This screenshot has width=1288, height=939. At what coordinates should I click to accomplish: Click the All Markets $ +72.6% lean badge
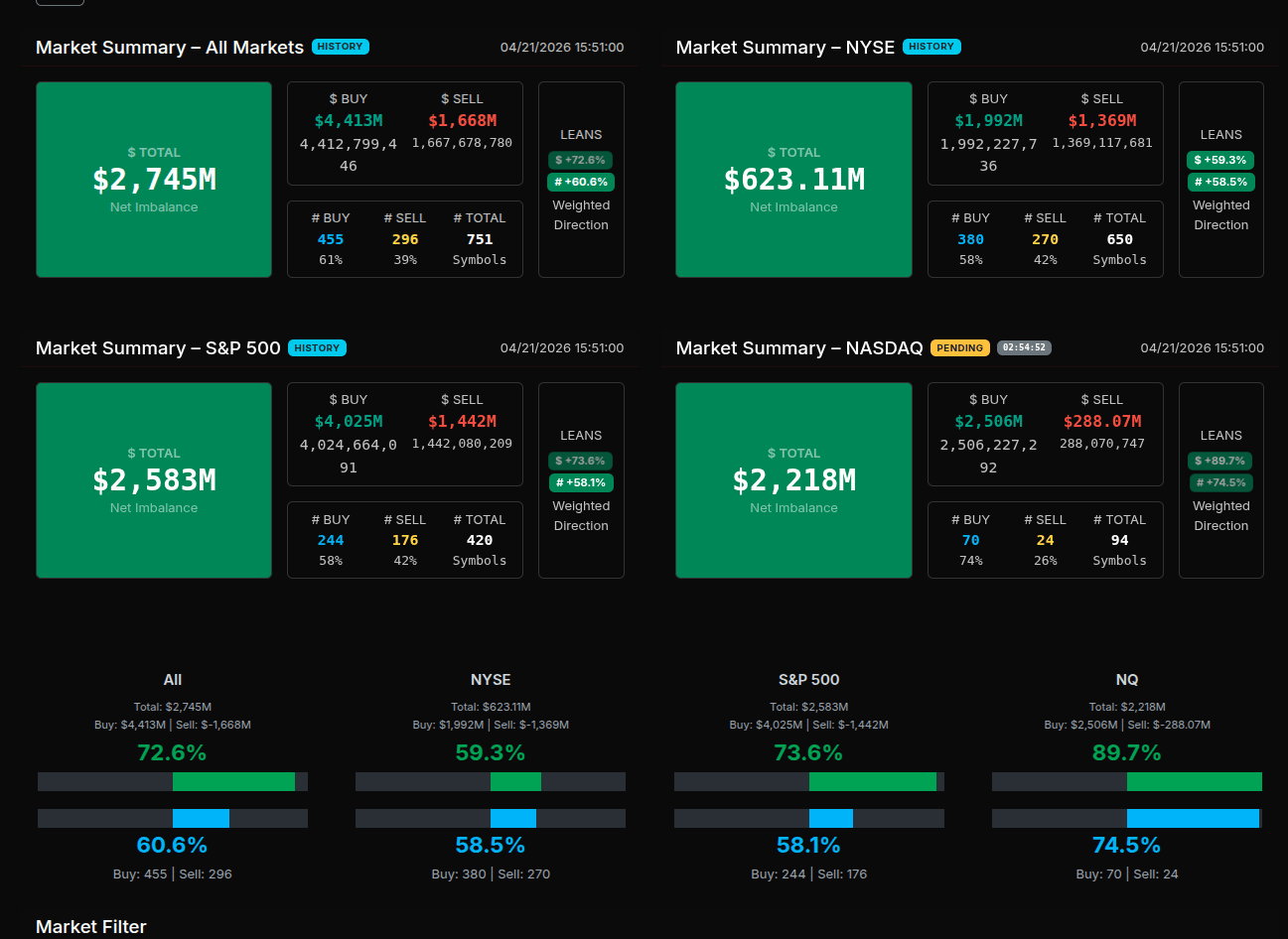581,160
